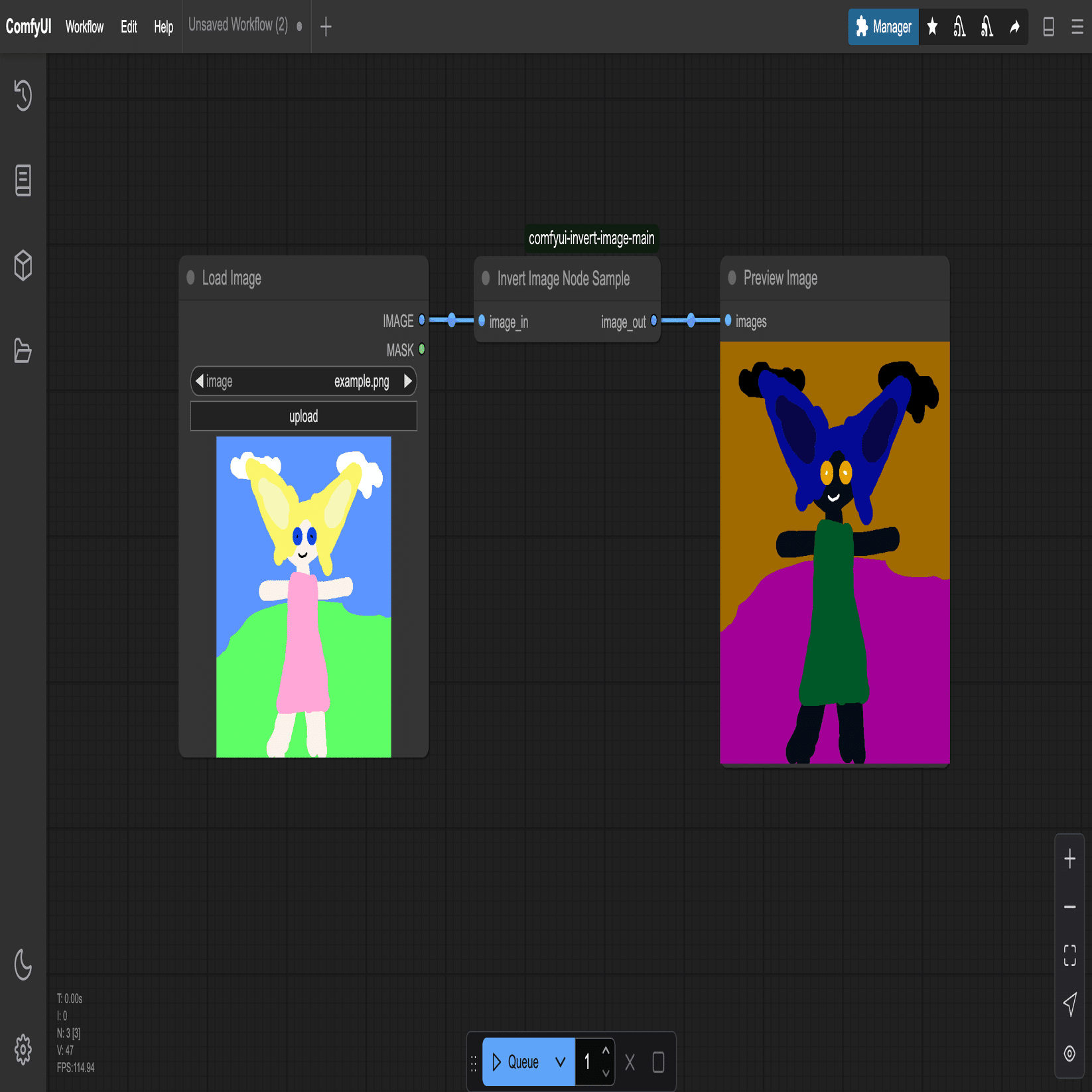Select next image with right arrow
1092x1092 pixels.
(408, 381)
